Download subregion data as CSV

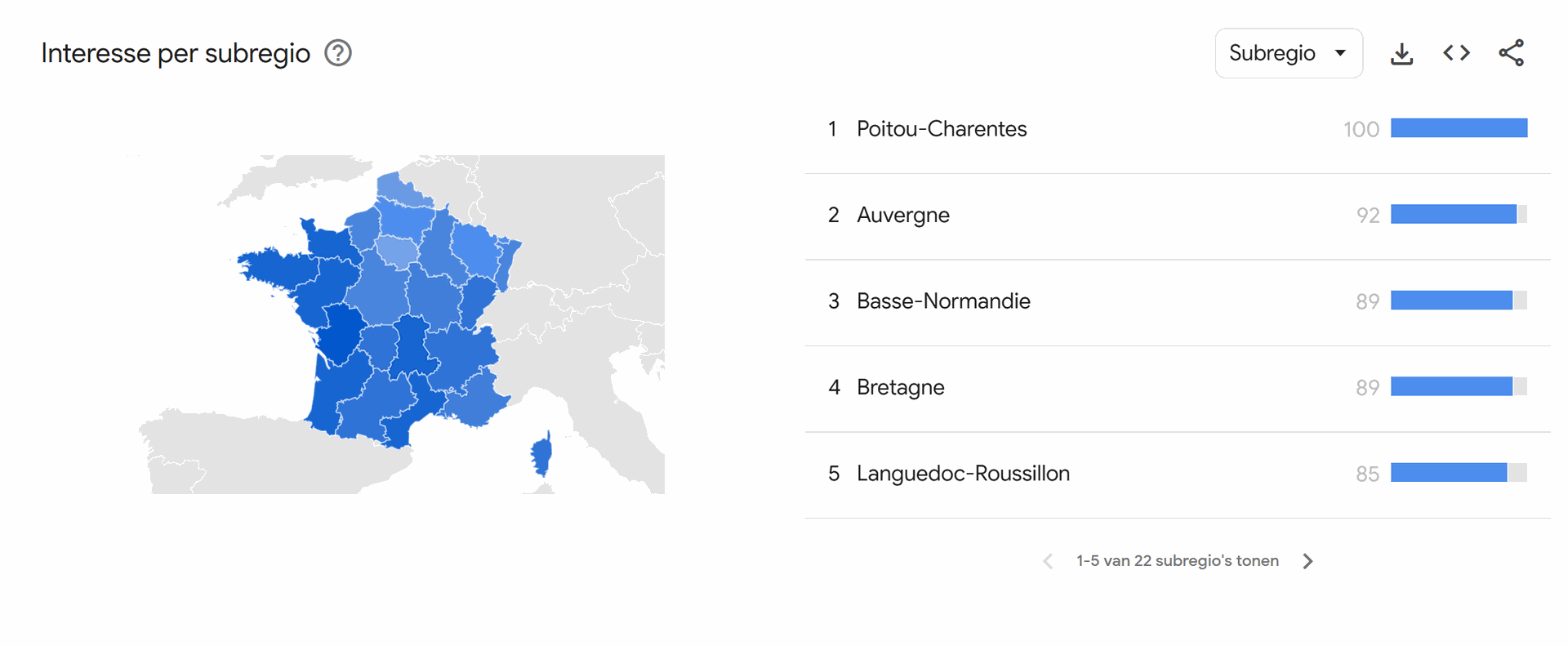click(1401, 54)
